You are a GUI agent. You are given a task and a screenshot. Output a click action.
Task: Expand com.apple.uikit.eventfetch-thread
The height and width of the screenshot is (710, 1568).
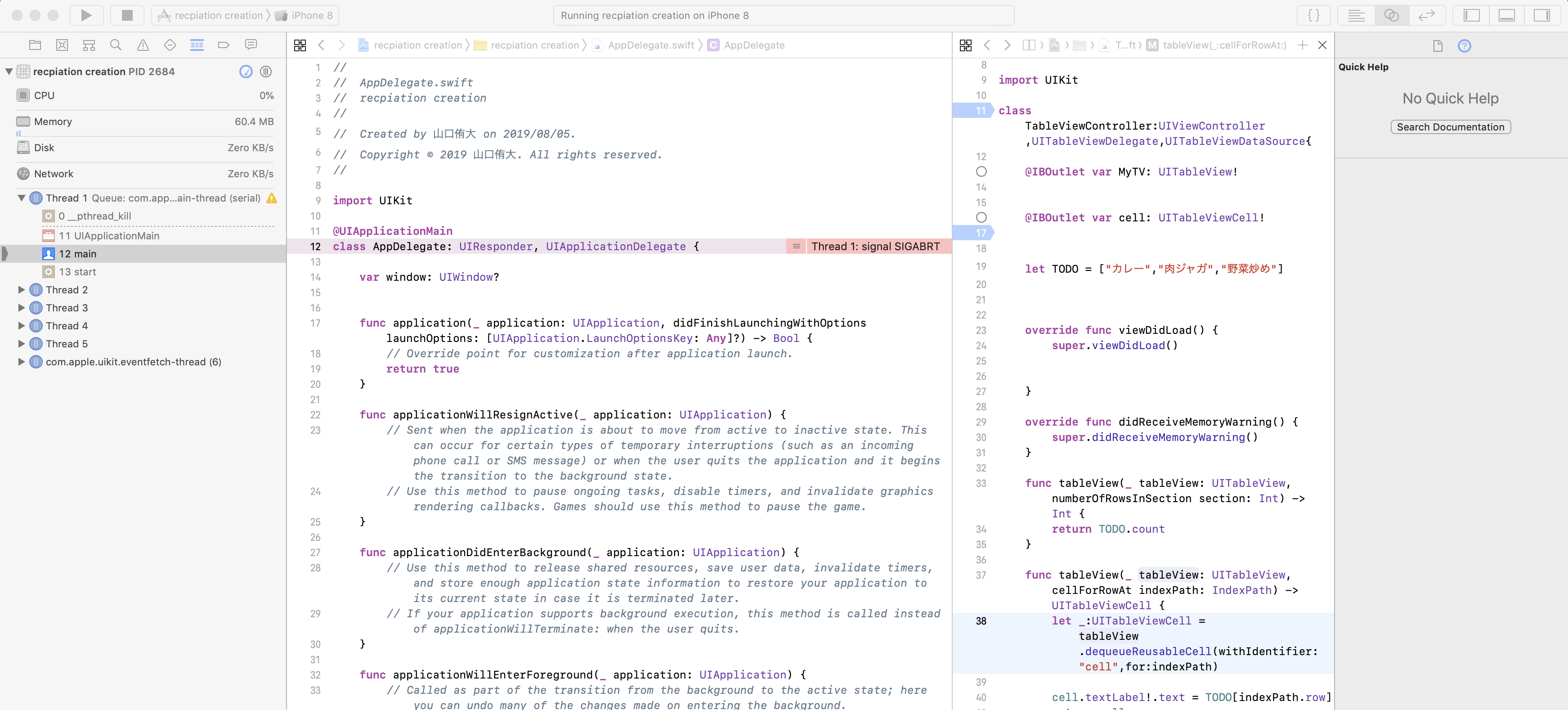click(x=22, y=362)
